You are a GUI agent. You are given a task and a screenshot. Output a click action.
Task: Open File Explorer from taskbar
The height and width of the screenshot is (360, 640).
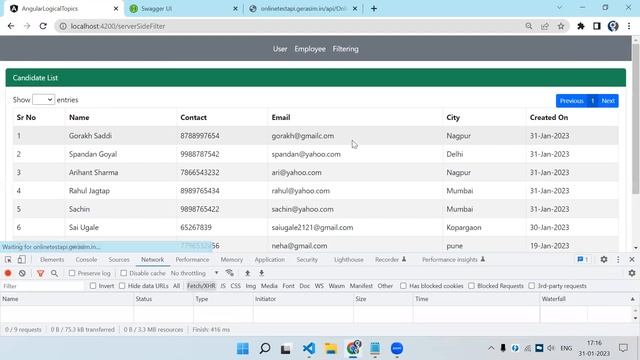tap(331, 348)
